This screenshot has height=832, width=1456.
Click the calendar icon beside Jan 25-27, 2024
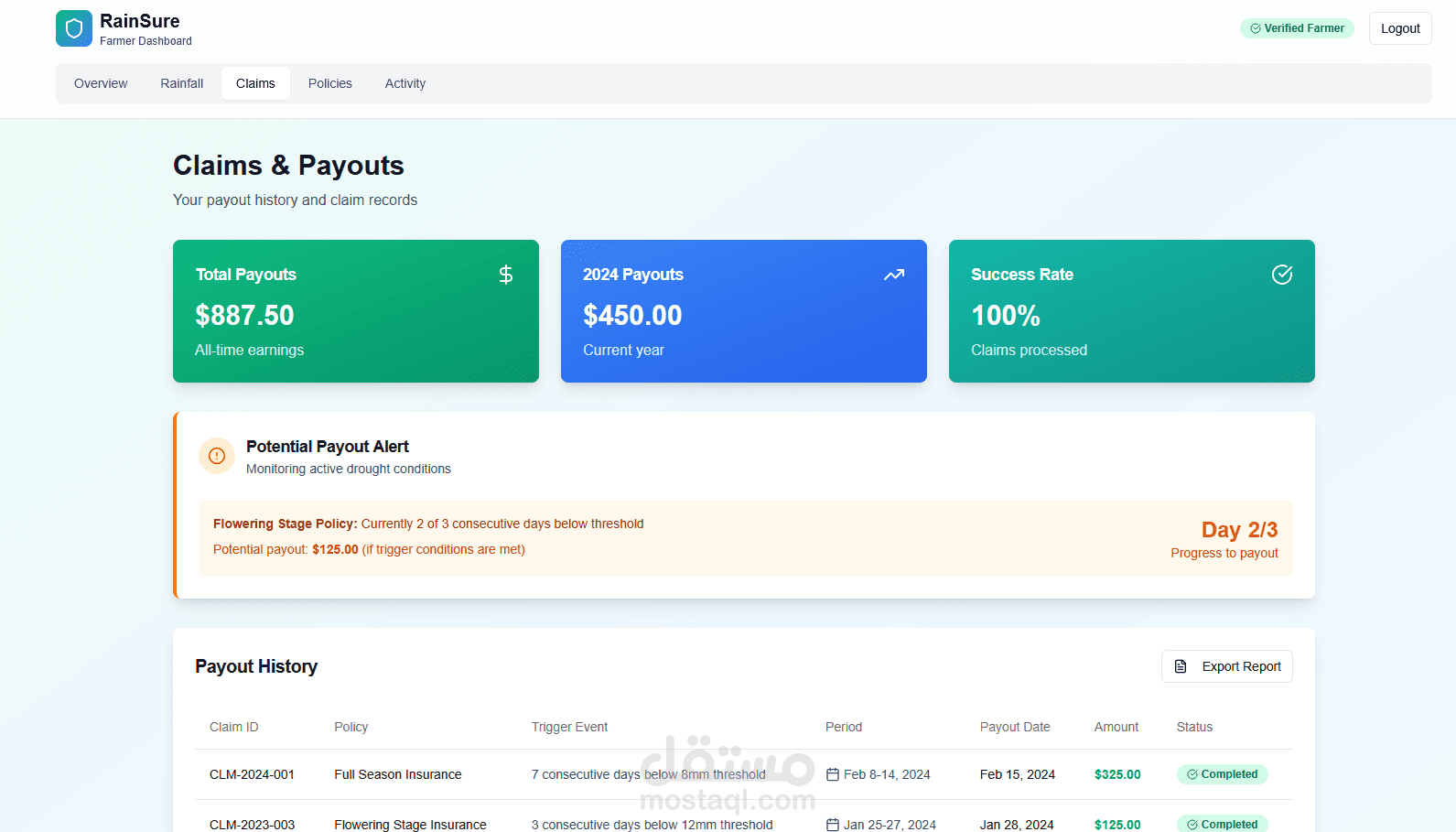[833, 825]
